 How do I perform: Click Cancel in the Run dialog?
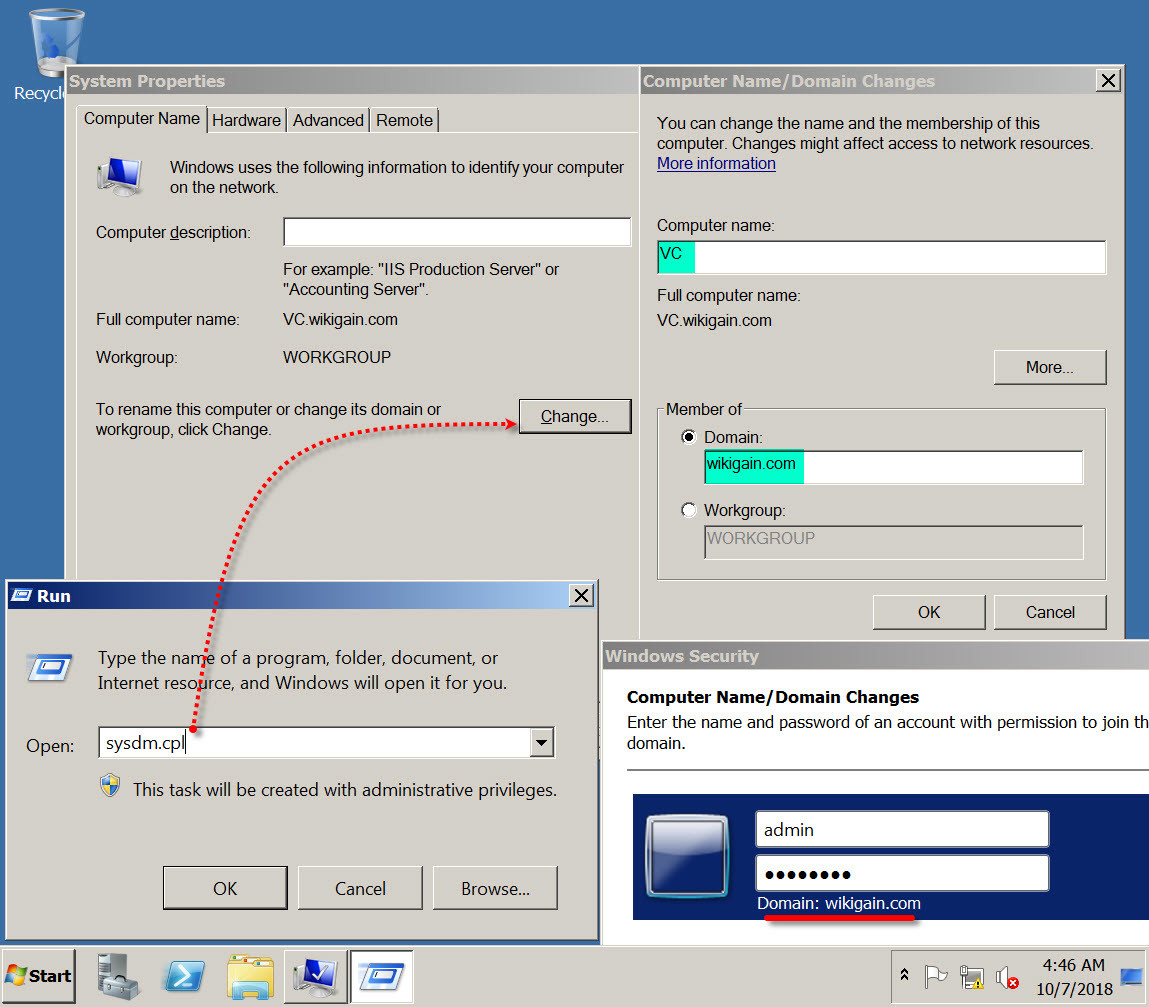click(x=360, y=888)
